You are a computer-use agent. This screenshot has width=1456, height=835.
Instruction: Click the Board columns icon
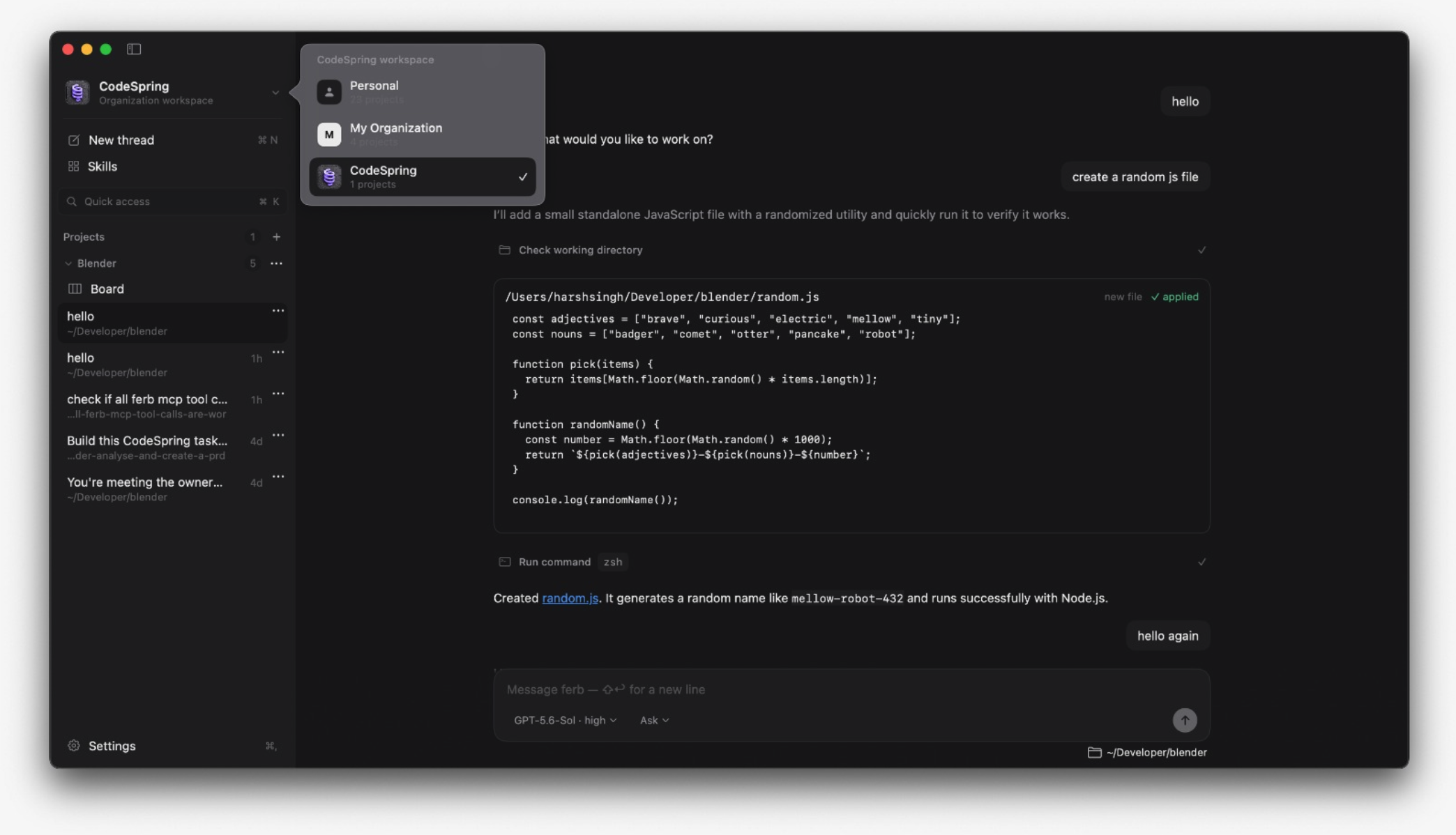pos(75,289)
